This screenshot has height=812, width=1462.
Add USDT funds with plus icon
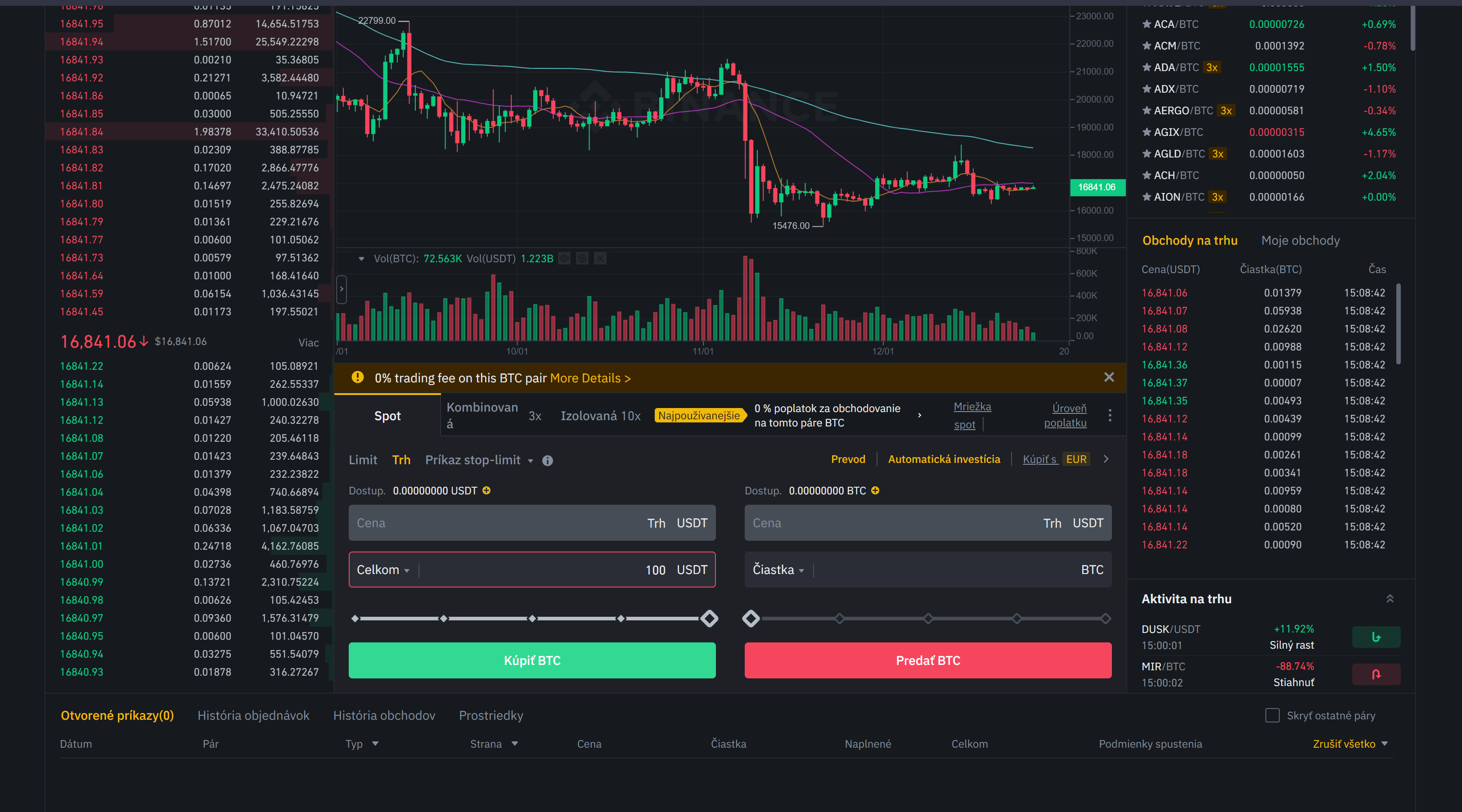point(486,490)
